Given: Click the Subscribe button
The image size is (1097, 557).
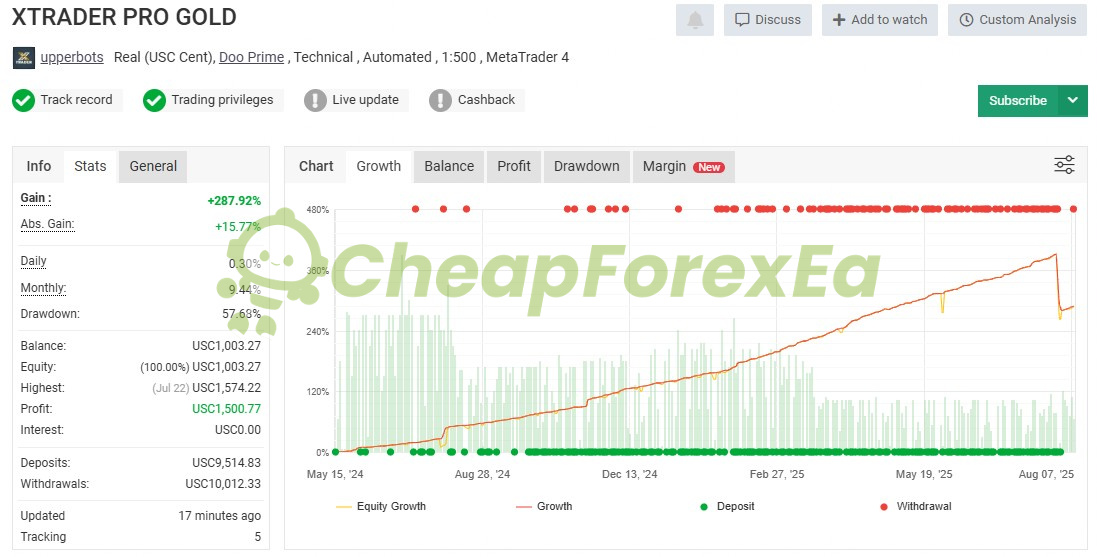Looking at the screenshot, I should 1018,101.
